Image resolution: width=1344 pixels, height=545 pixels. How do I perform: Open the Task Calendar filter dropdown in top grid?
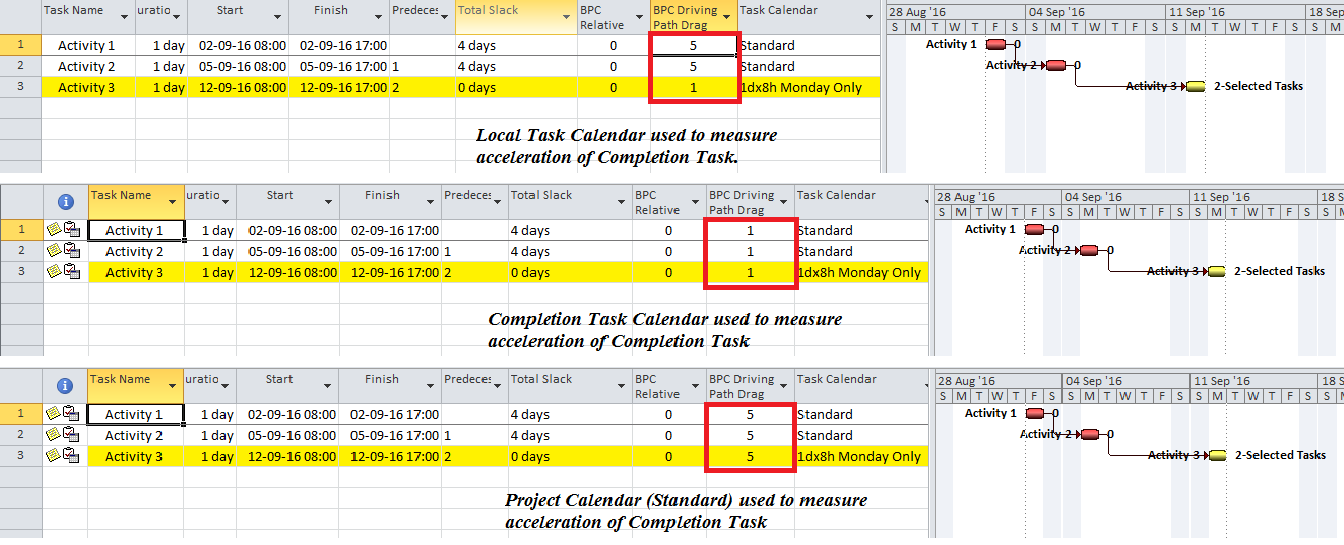[x=869, y=17]
